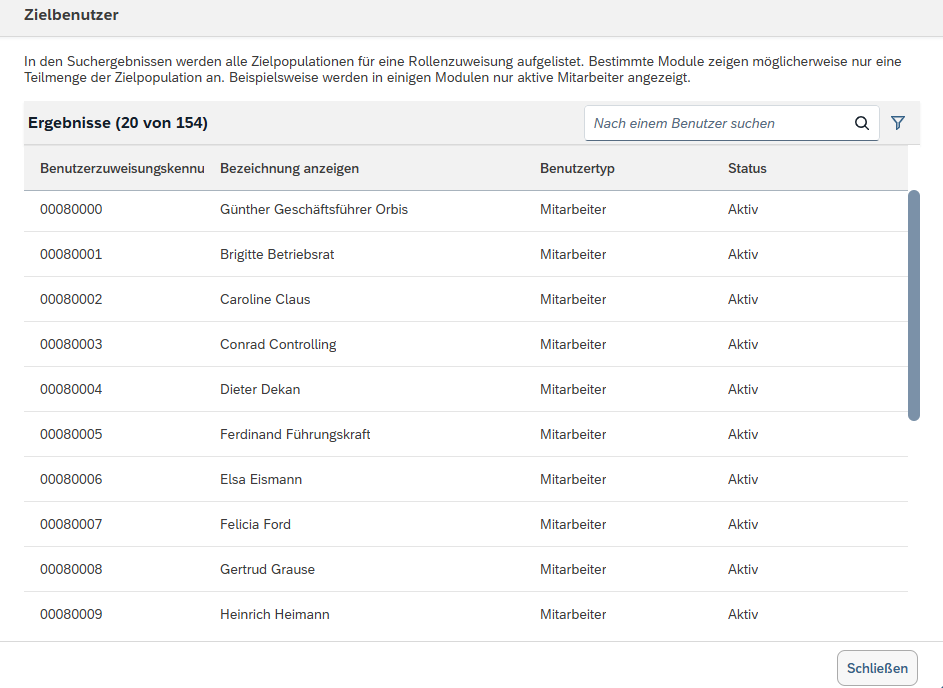Click the Benutzertyp column header
Screen dimensions: 943x688
point(577,168)
